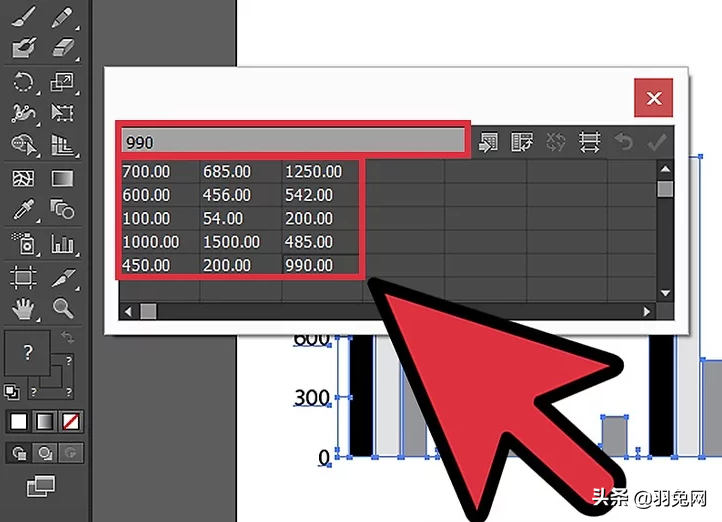Select the Paintbrush tool
Screen dimensions: 722x522
[23, 17]
